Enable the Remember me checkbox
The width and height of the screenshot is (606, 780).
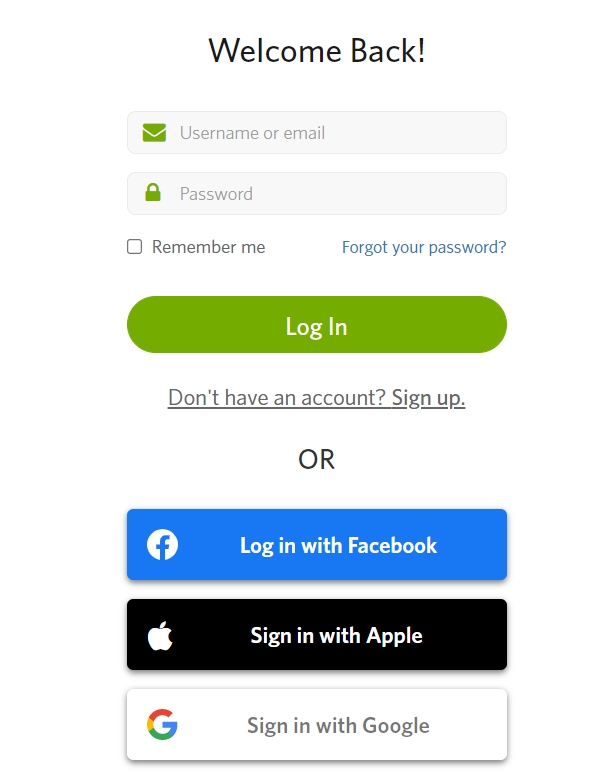pos(134,247)
